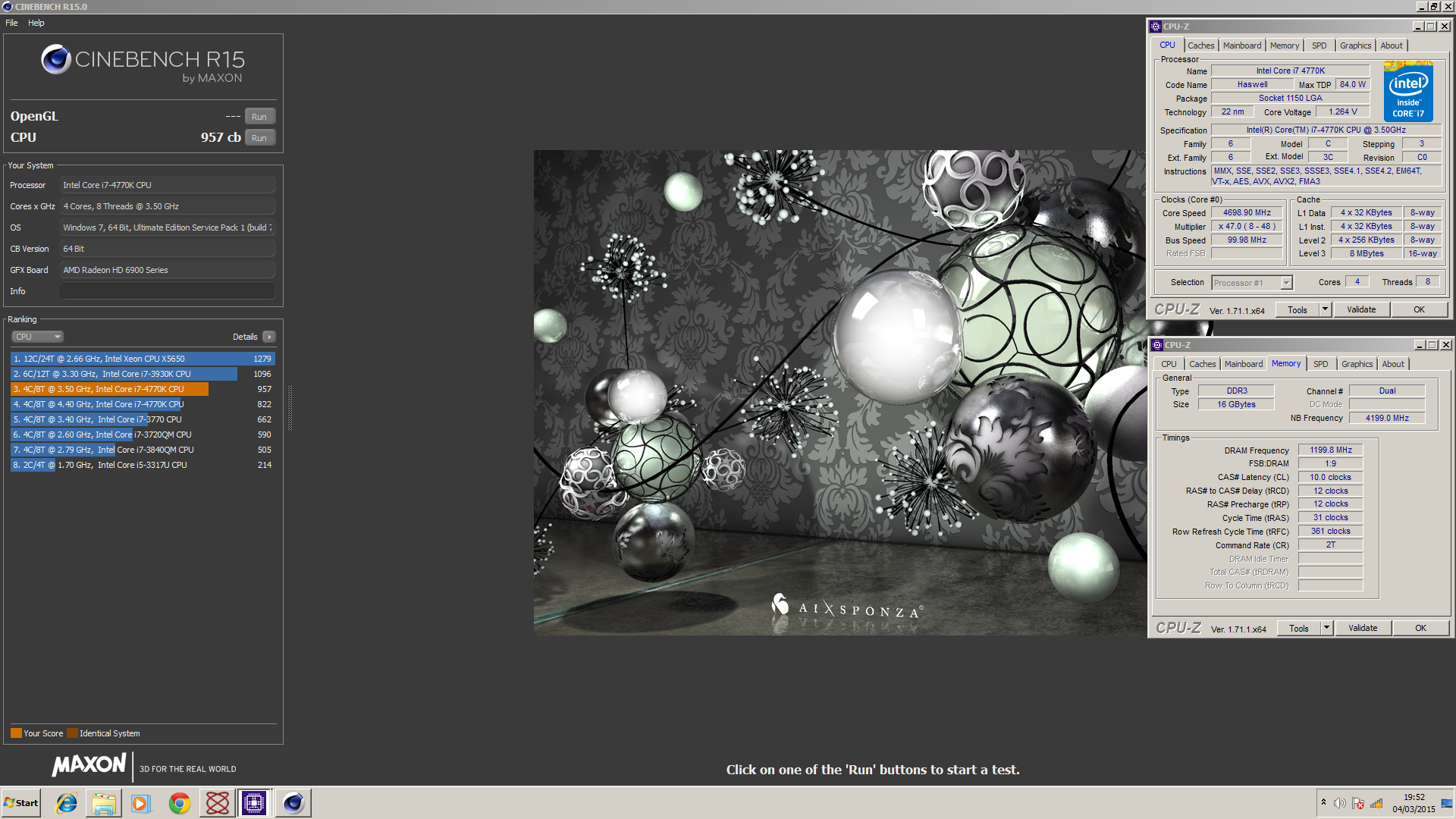Run the OpenGL benchmark test
1456x819 pixels.
click(x=259, y=117)
